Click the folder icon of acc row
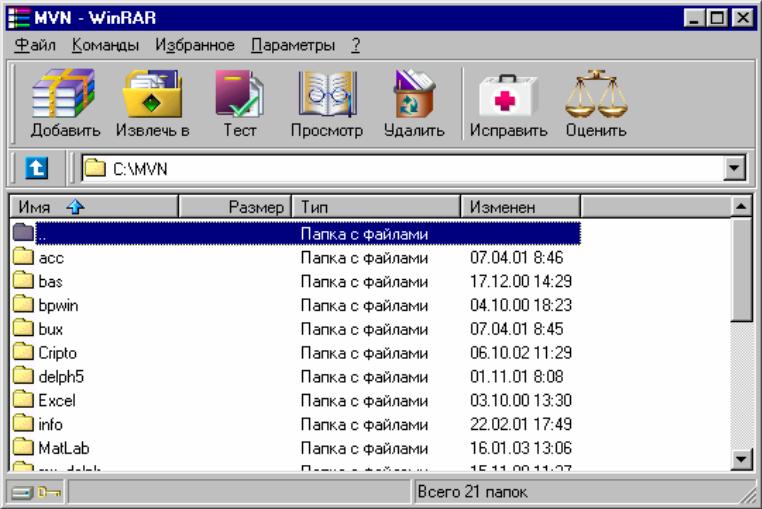 [23, 256]
